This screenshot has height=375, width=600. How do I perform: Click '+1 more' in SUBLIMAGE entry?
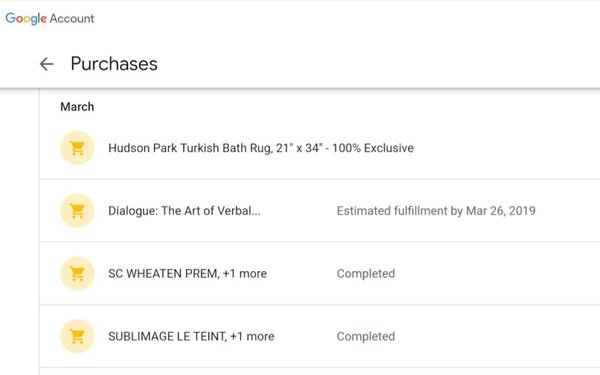click(x=252, y=336)
